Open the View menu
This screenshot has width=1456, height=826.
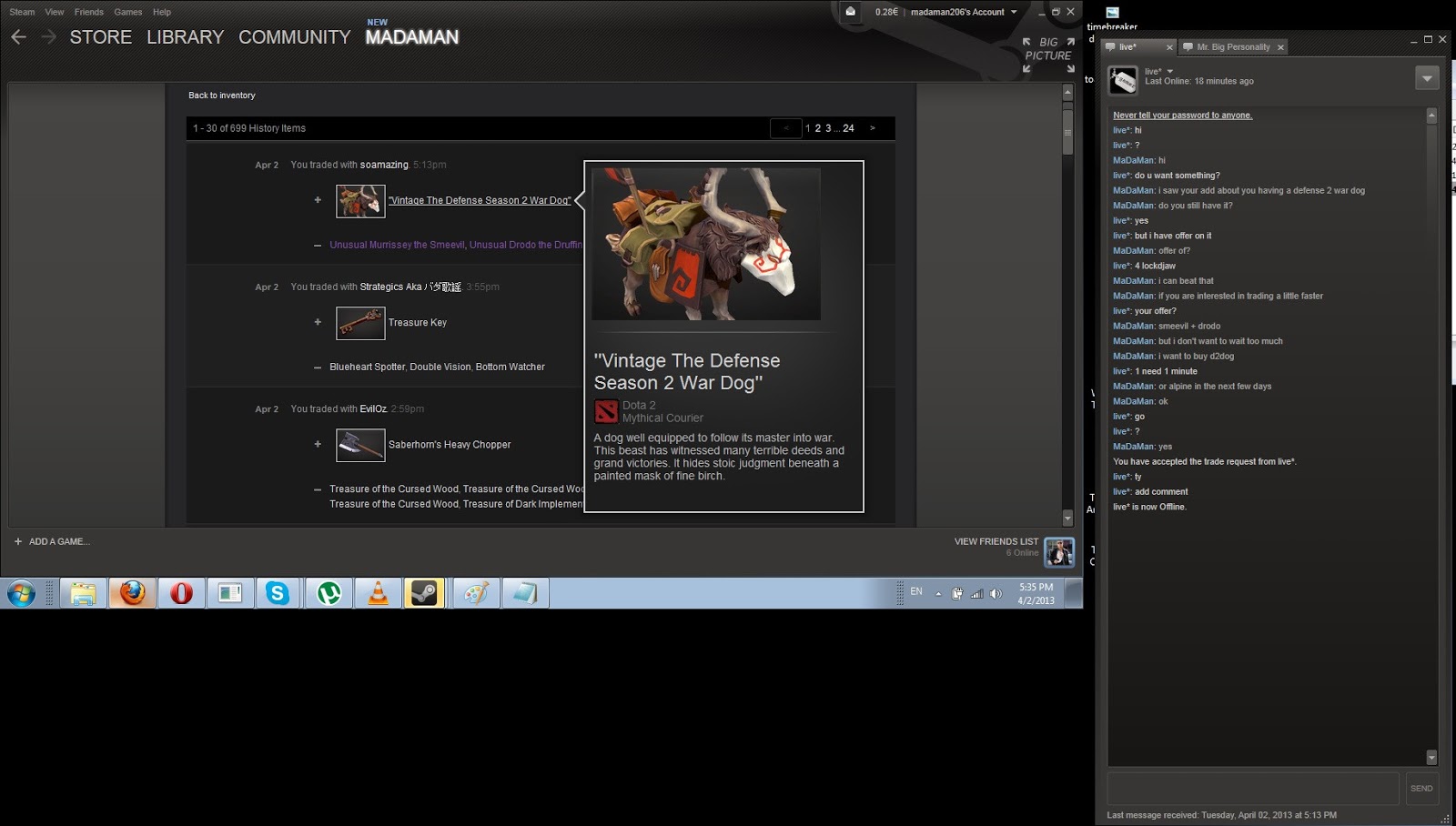55,12
